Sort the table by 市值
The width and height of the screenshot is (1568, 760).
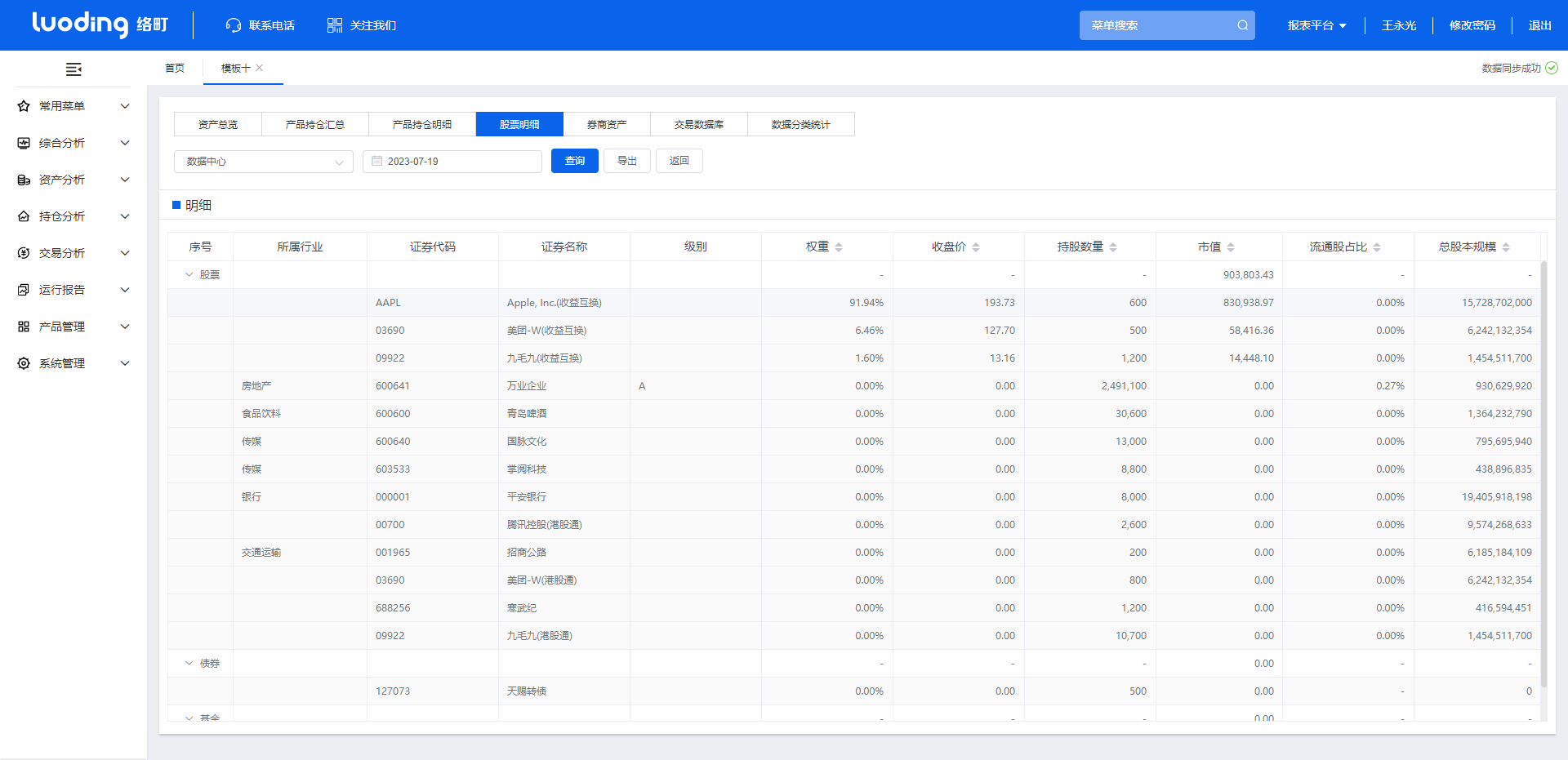pyautogui.click(x=1231, y=247)
